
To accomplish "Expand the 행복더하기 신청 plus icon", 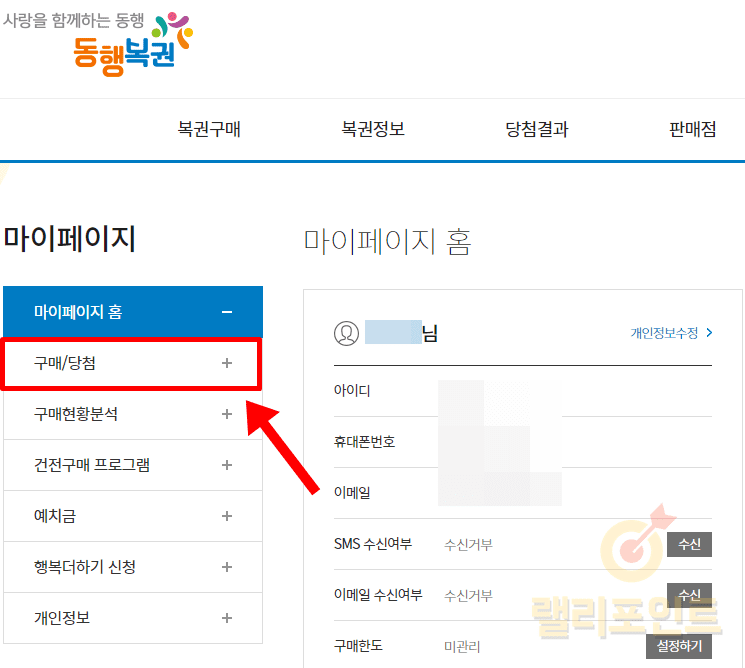I will 227,567.
